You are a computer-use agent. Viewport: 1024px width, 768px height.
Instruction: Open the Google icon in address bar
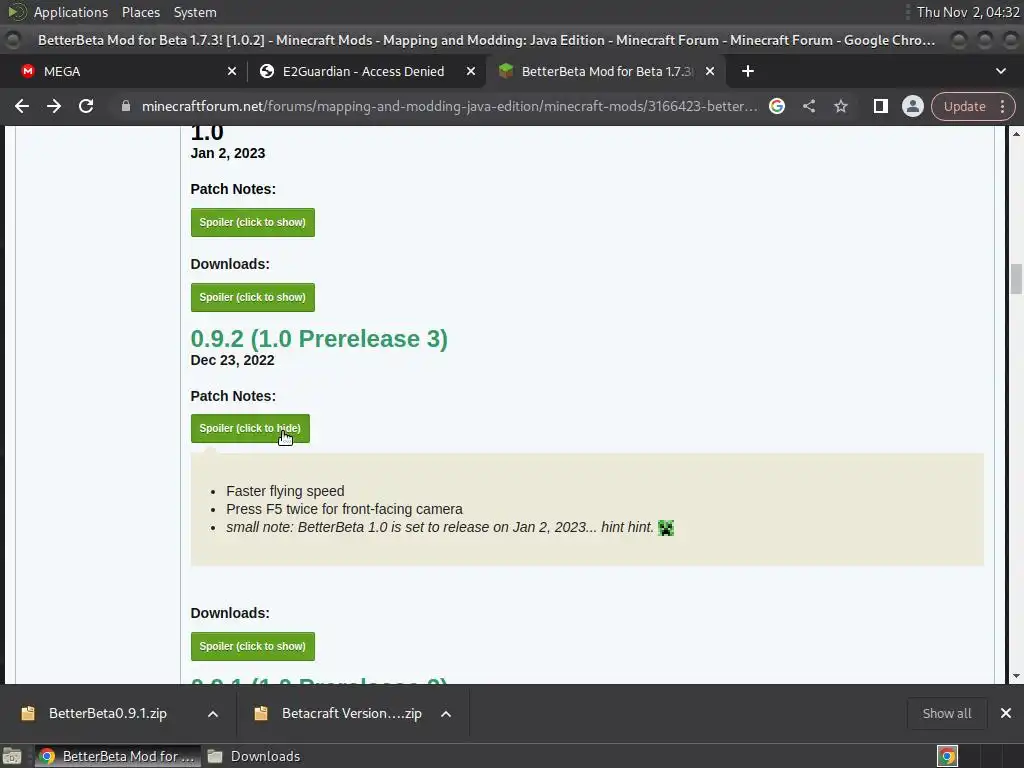[776, 106]
